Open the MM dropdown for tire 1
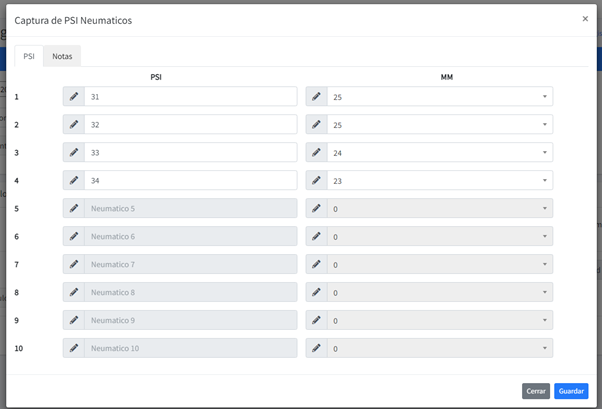The image size is (602, 409). point(440,97)
